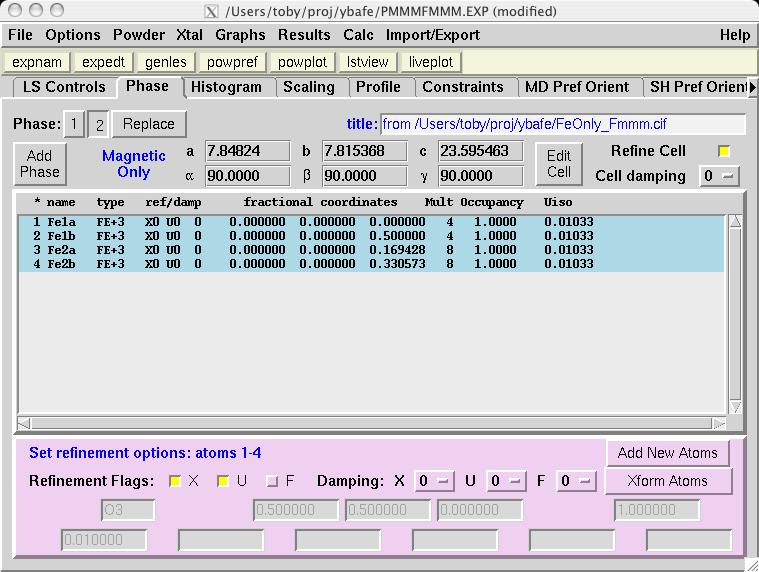The width and height of the screenshot is (759, 572).
Task: Click the X11 icon in title bar
Action: [211, 11]
